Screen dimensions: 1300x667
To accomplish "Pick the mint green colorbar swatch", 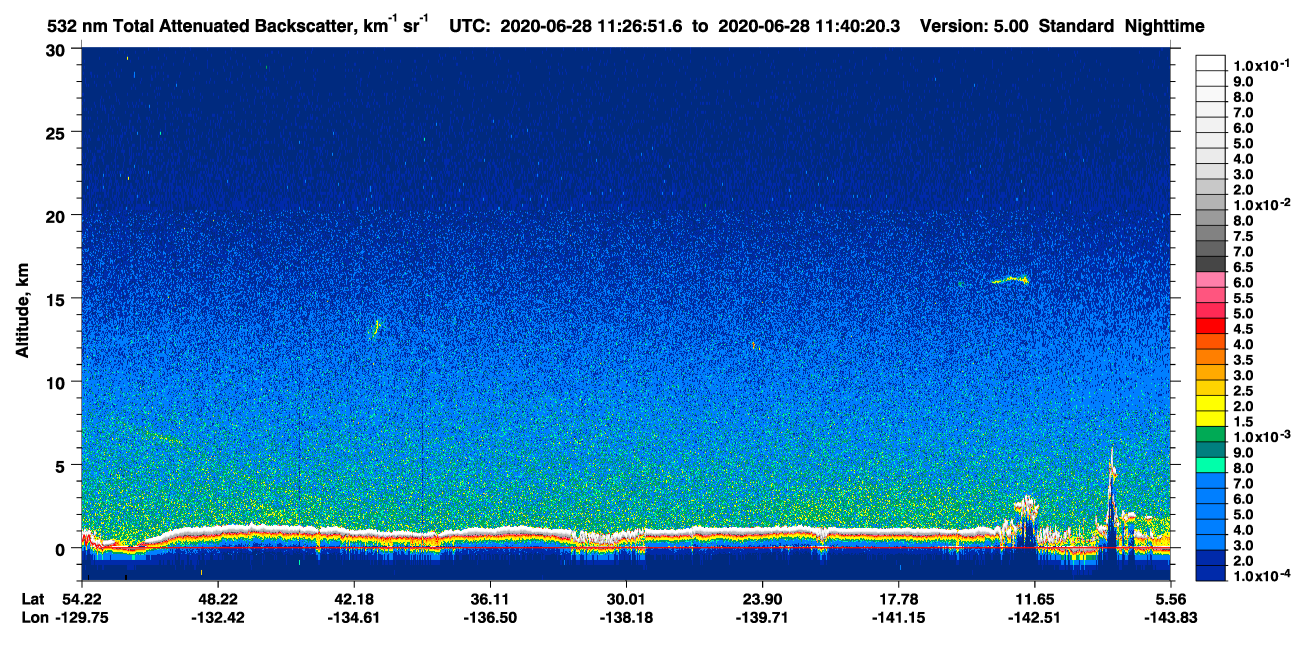I will coord(1211,463).
